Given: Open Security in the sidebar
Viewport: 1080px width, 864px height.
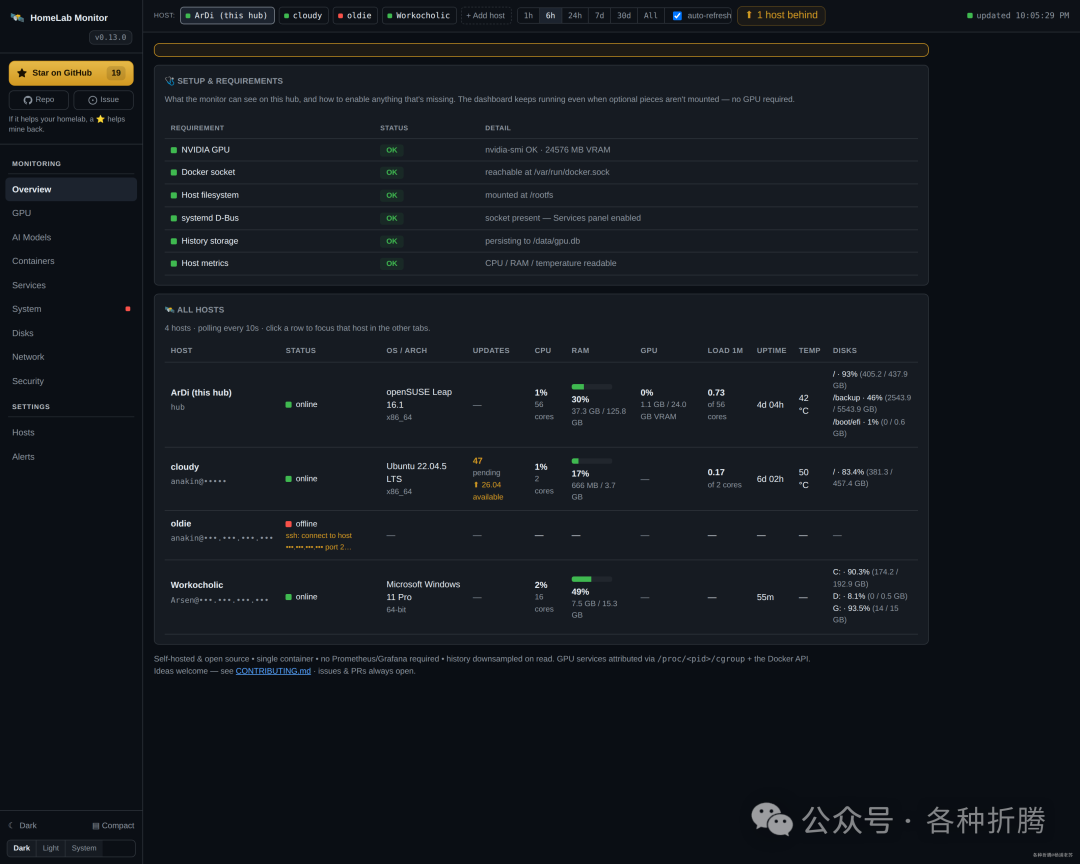Looking at the screenshot, I should 71,381.
